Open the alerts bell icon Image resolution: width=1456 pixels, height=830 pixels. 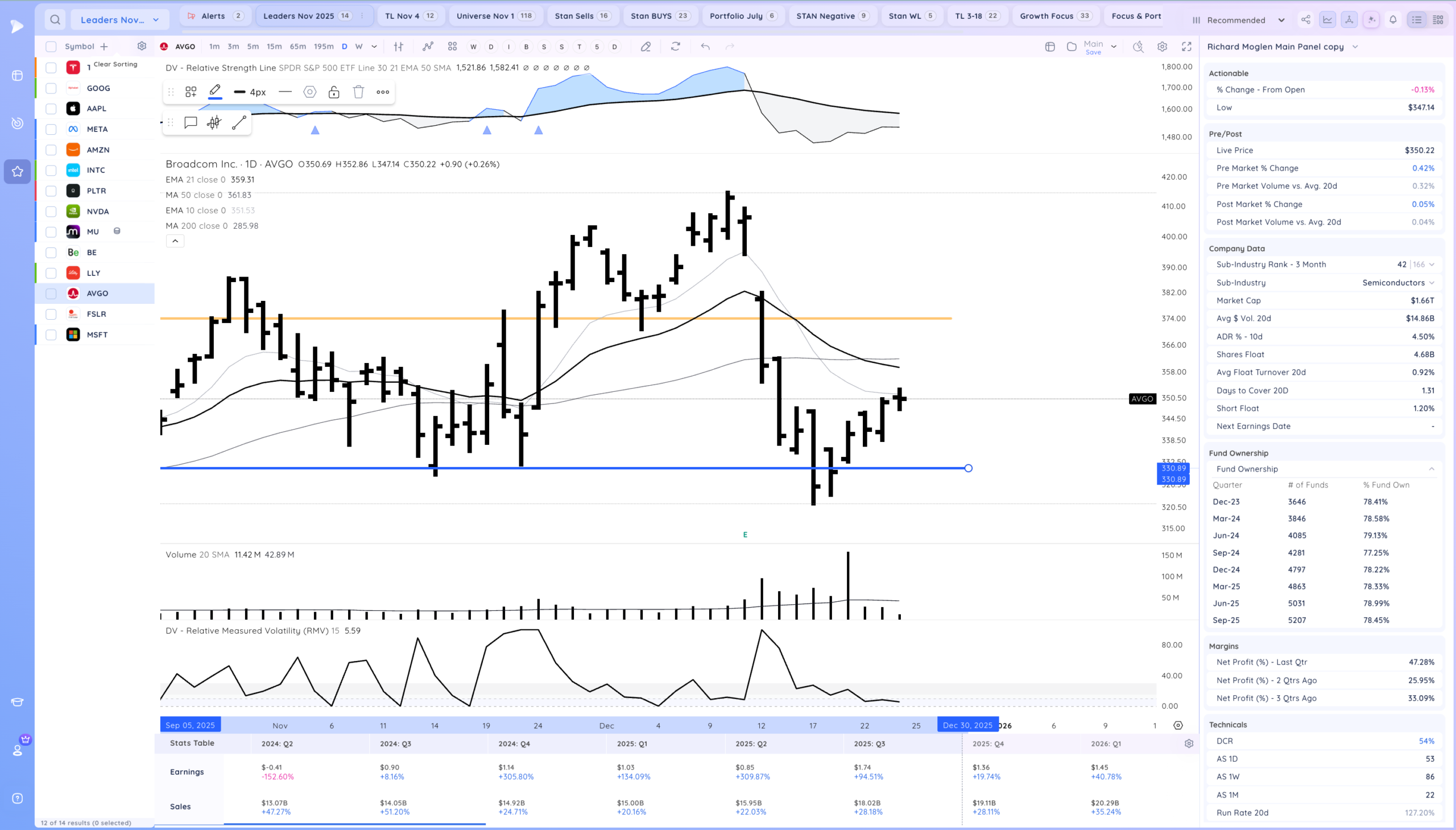click(x=1393, y=20)
